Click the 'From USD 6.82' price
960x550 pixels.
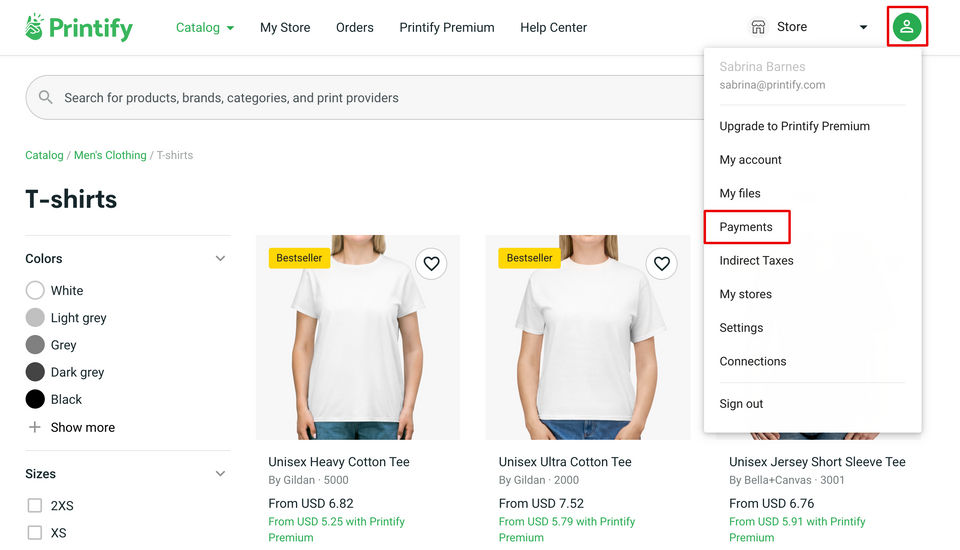(311, 503)
